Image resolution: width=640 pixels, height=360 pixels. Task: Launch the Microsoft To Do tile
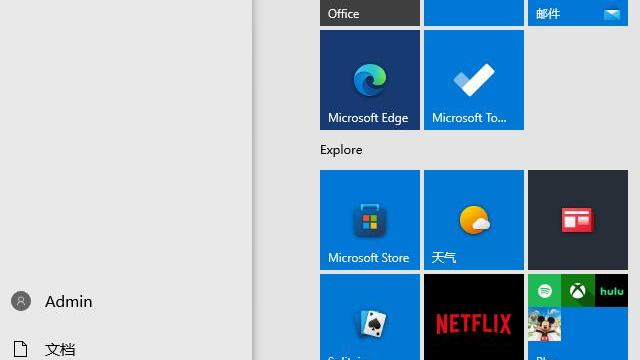(474, 80)
